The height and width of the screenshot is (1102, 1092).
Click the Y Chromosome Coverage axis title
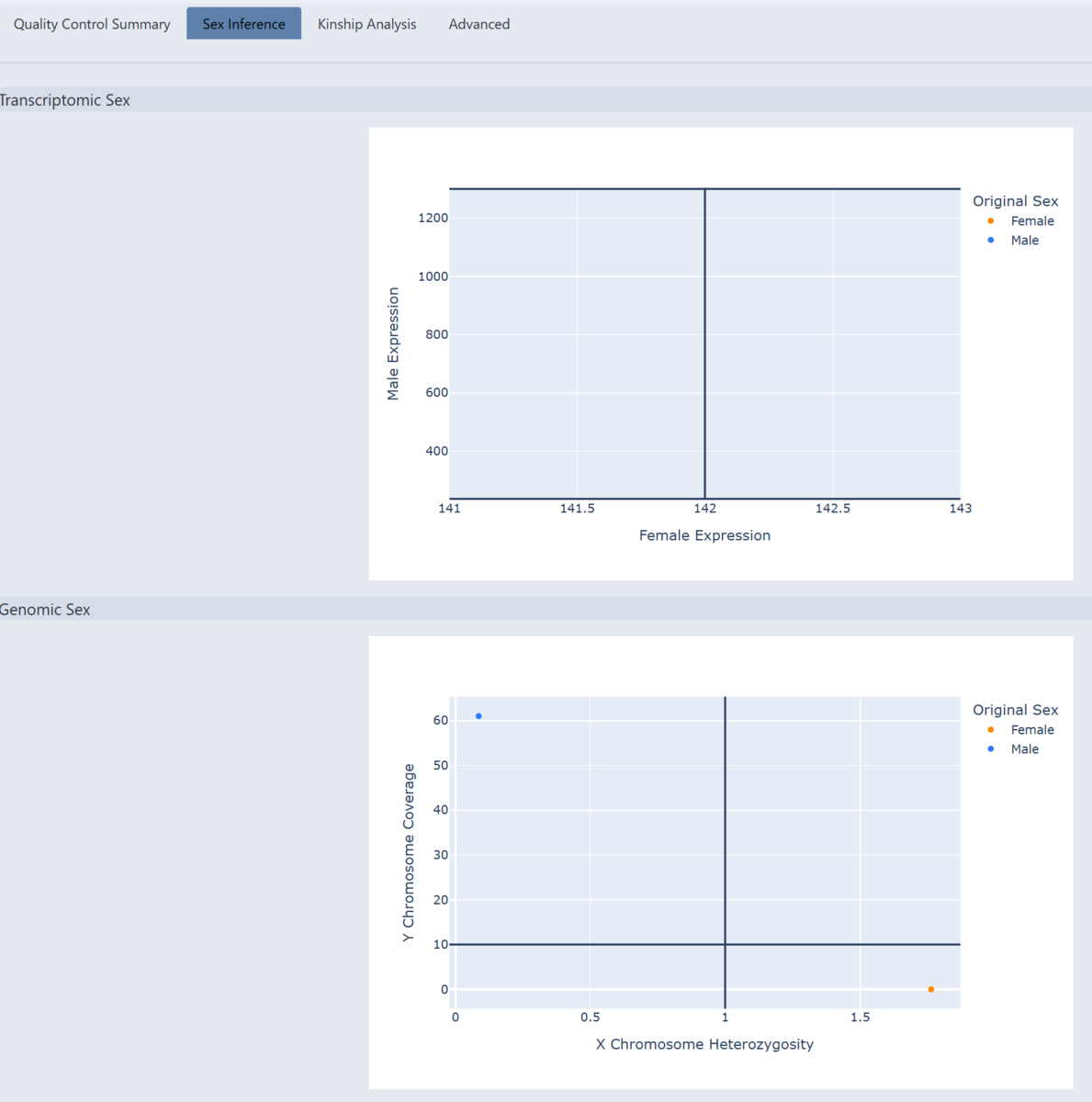click(409, 852)
